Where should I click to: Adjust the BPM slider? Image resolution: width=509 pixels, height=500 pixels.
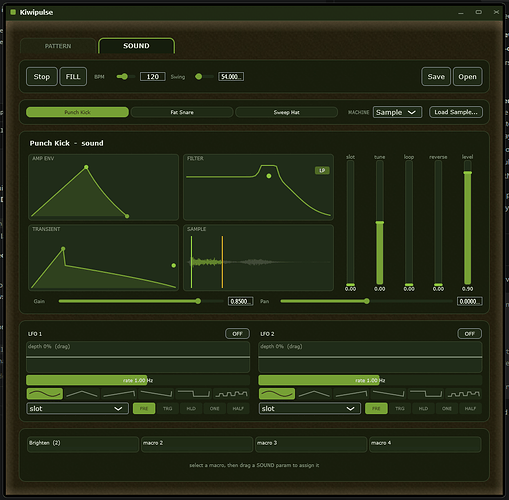(x=126, y=77)
